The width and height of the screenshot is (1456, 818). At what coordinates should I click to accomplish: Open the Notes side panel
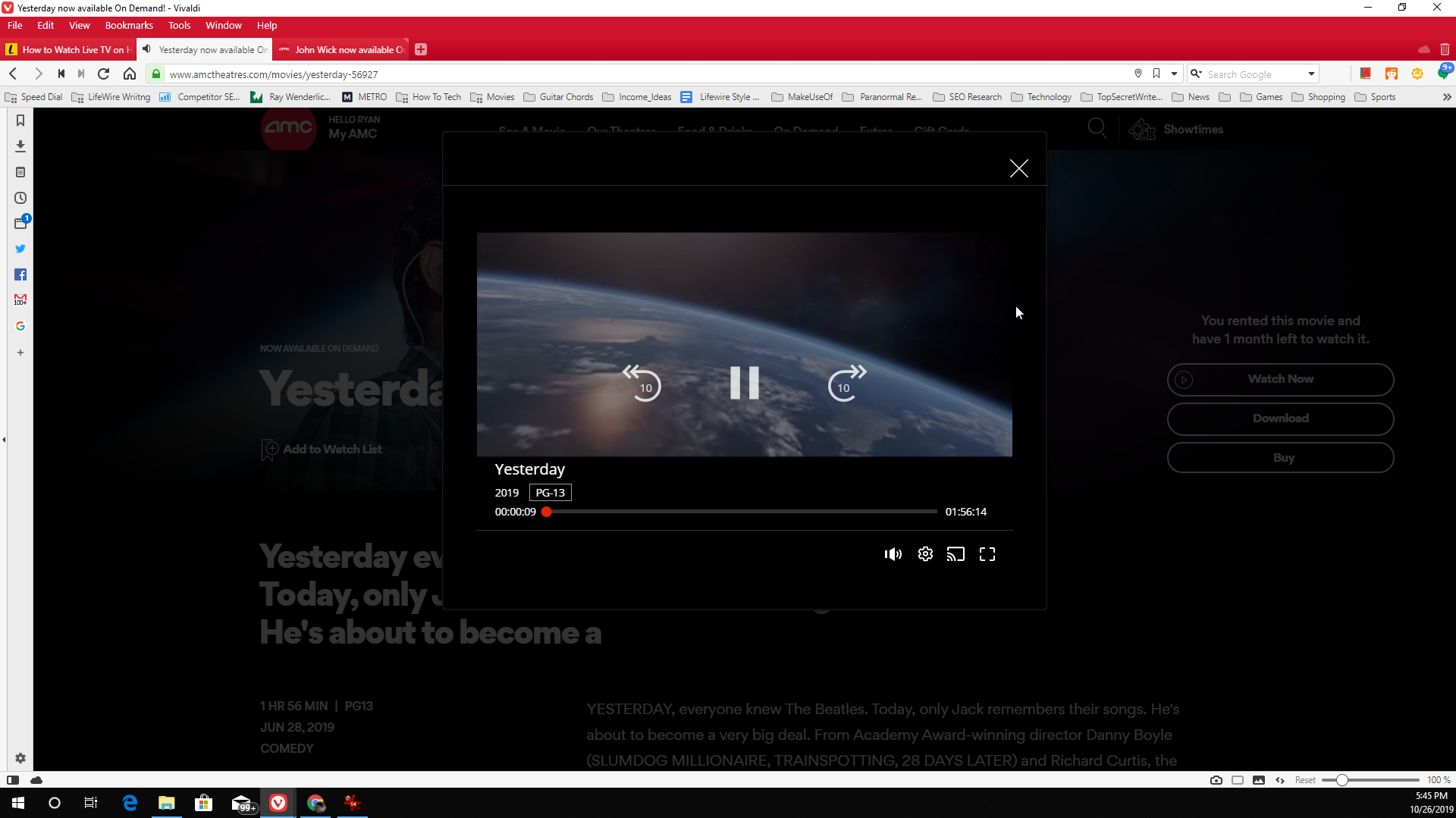20,172
